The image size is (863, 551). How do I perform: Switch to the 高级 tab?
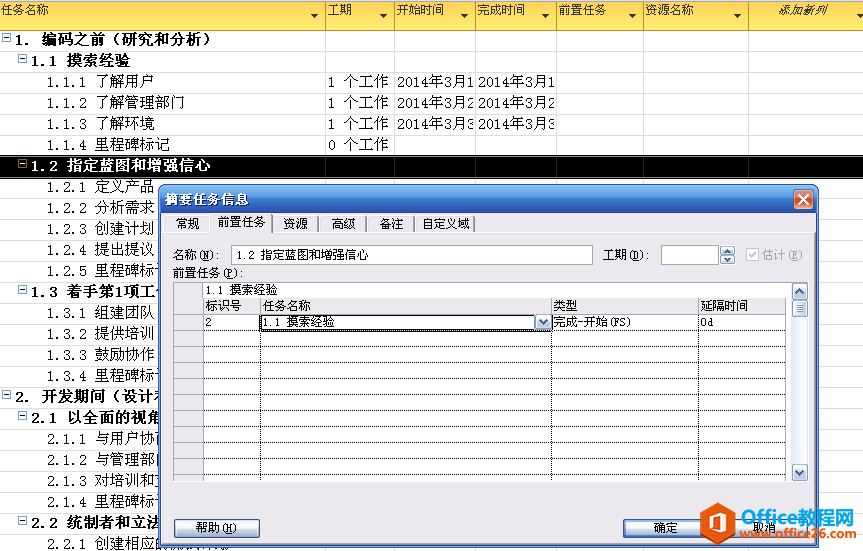coord(343,223)
